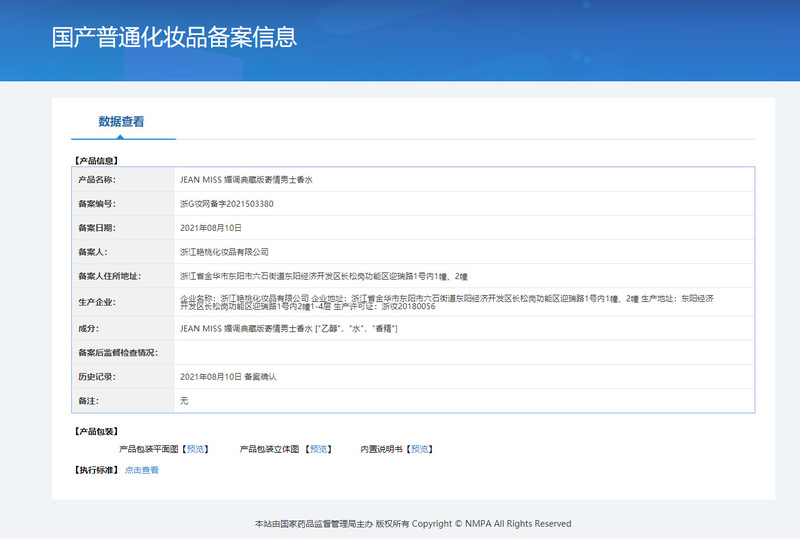Click the 备案人 company name value
The width and height of the screenshot is (800, 540).
click(224, 252)
